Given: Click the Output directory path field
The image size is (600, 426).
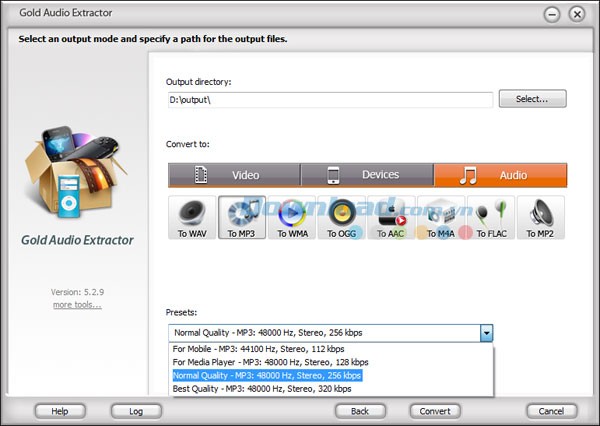Looking at the screenshot, I should (330, 100).
